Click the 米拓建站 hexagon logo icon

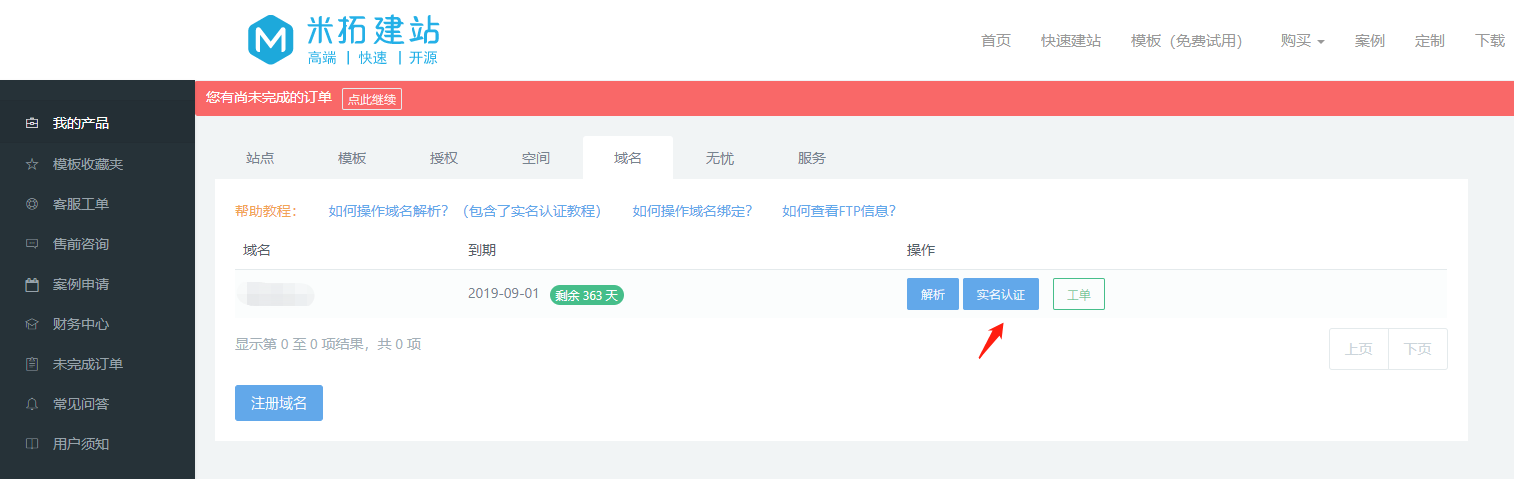(270, 39)
